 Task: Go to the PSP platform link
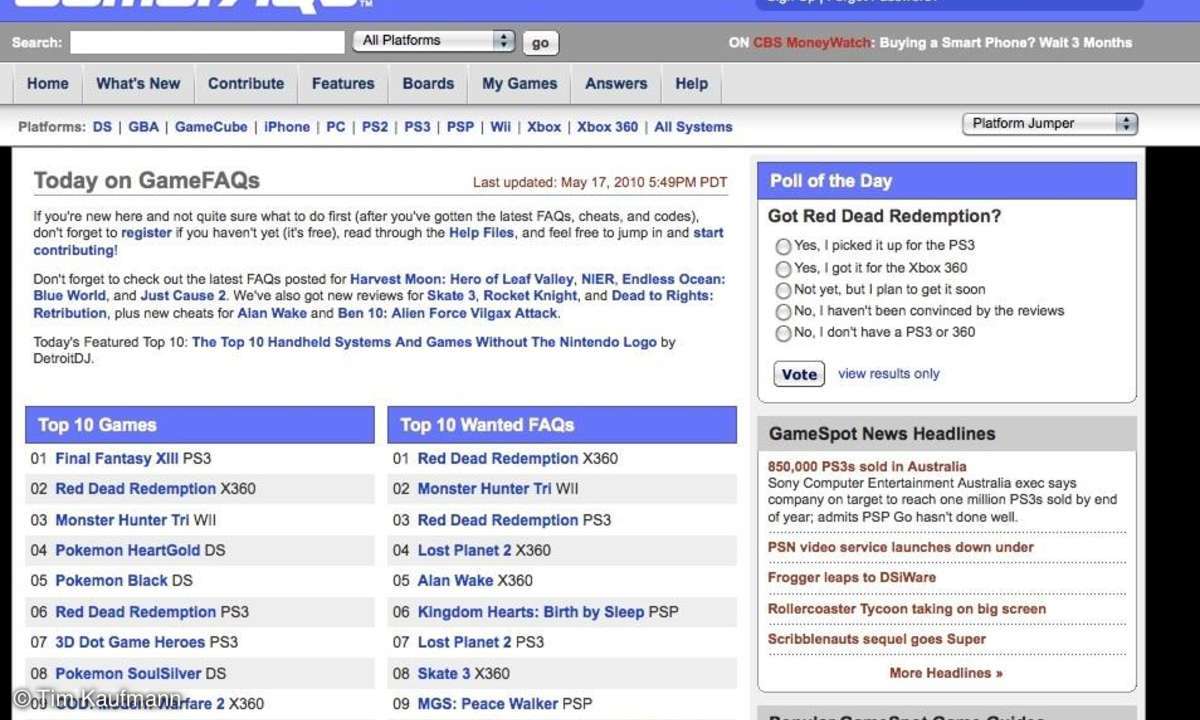pyautogui.click(x=461, y=127)
